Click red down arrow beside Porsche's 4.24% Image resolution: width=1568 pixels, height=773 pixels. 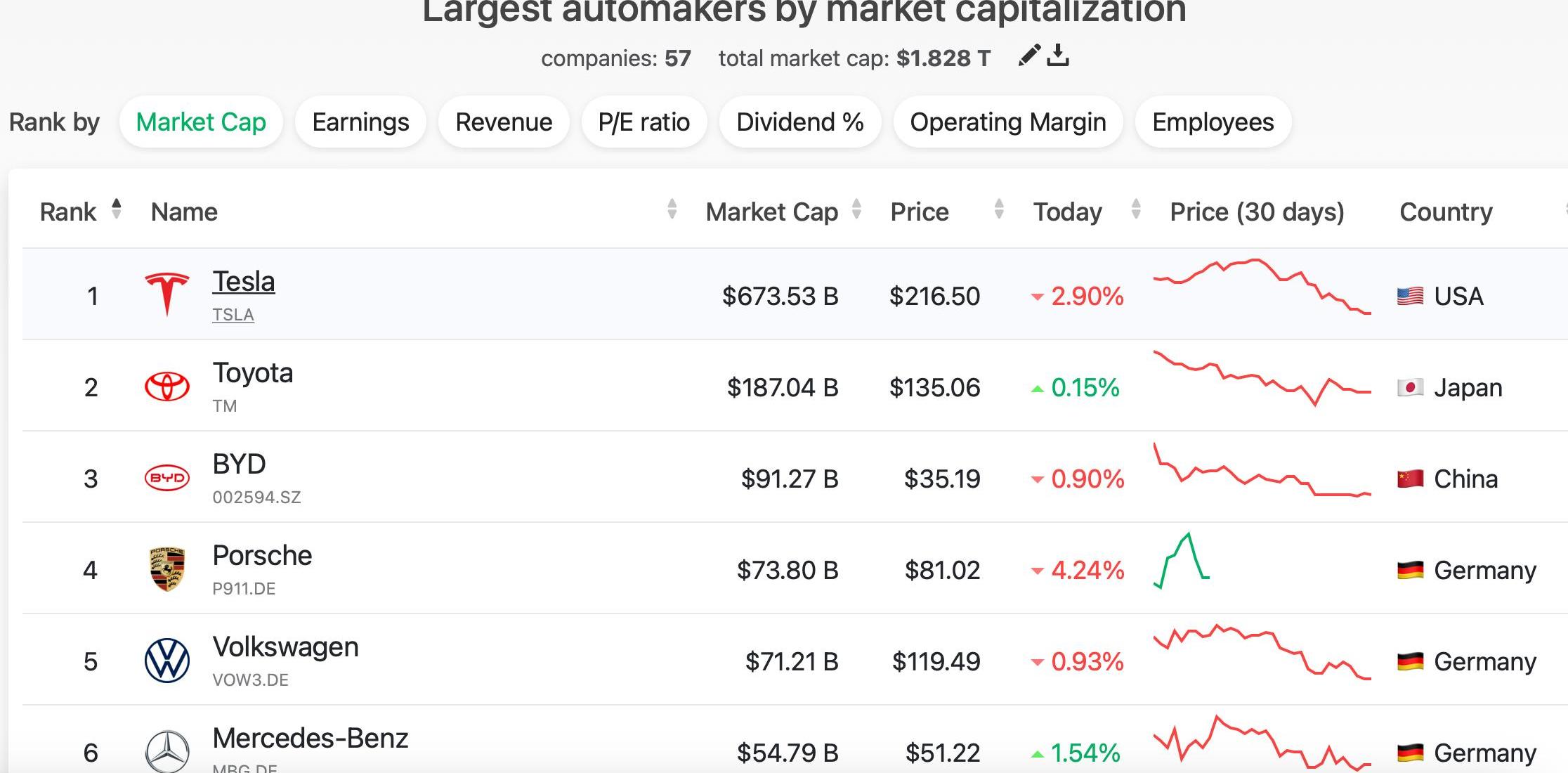(1037, 571)
